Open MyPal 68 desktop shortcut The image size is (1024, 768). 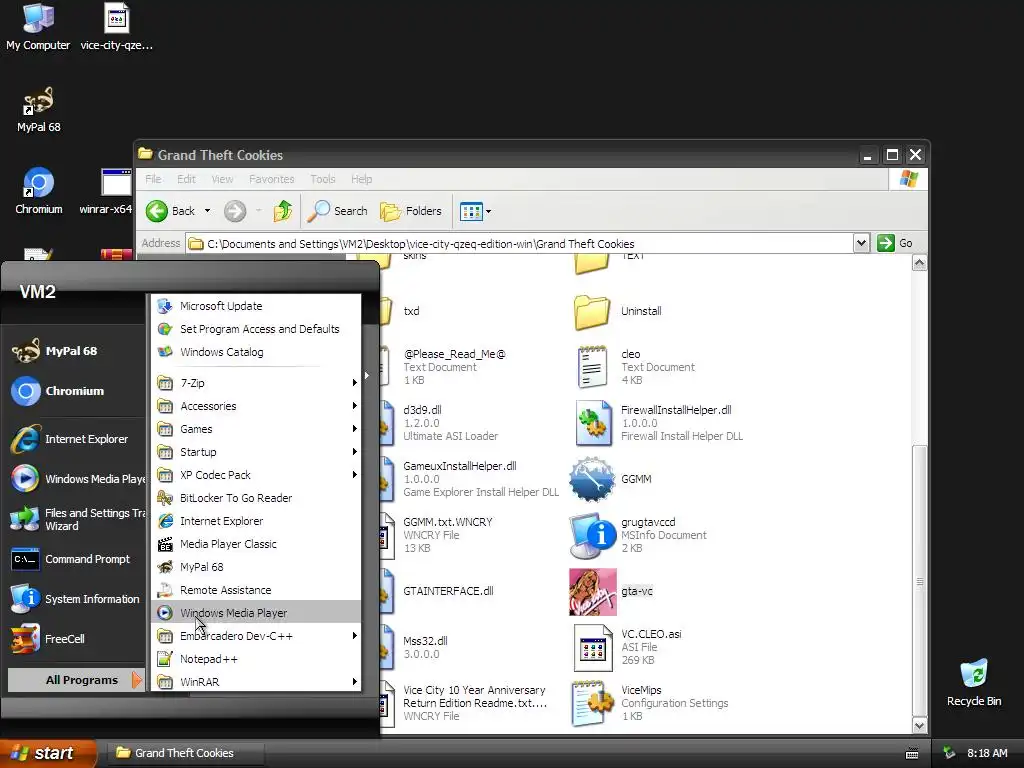point(38,110)
